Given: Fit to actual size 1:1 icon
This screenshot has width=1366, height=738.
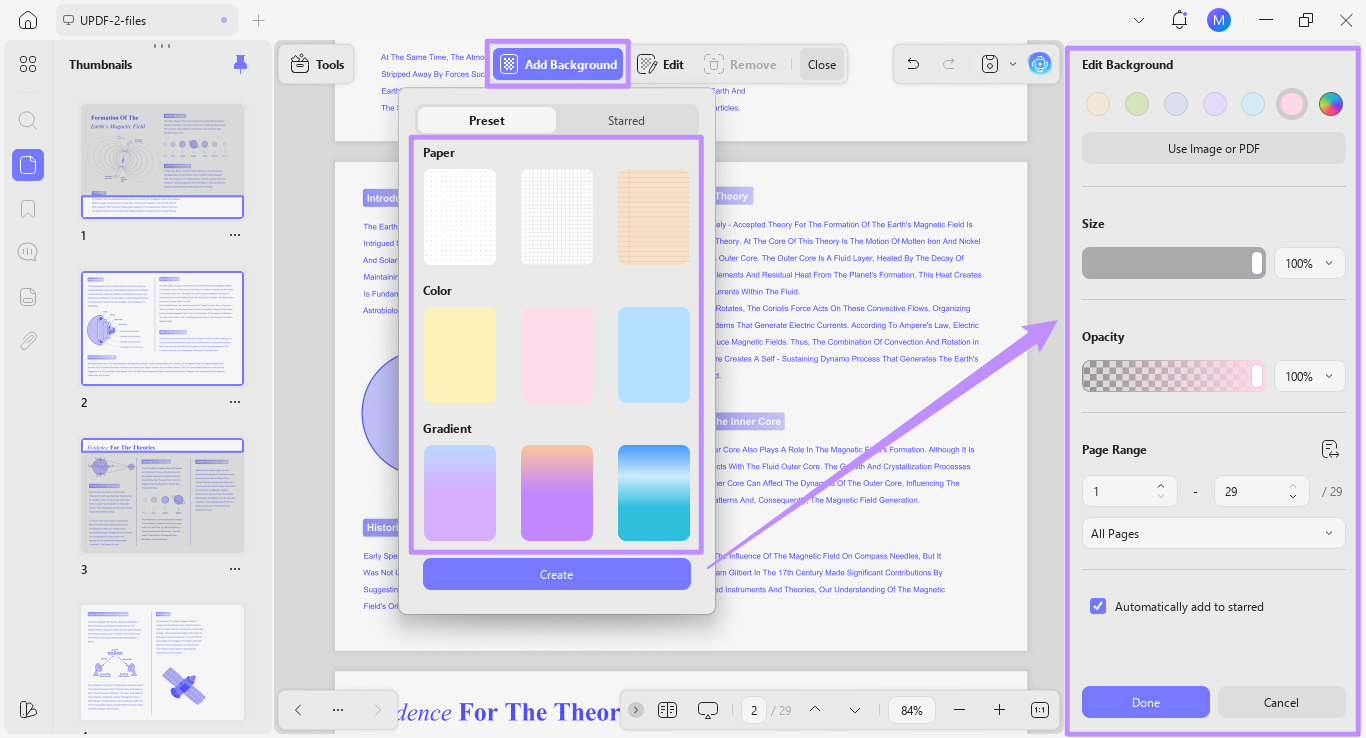Looking at the screenshot, I should (x=1040, y=710).
